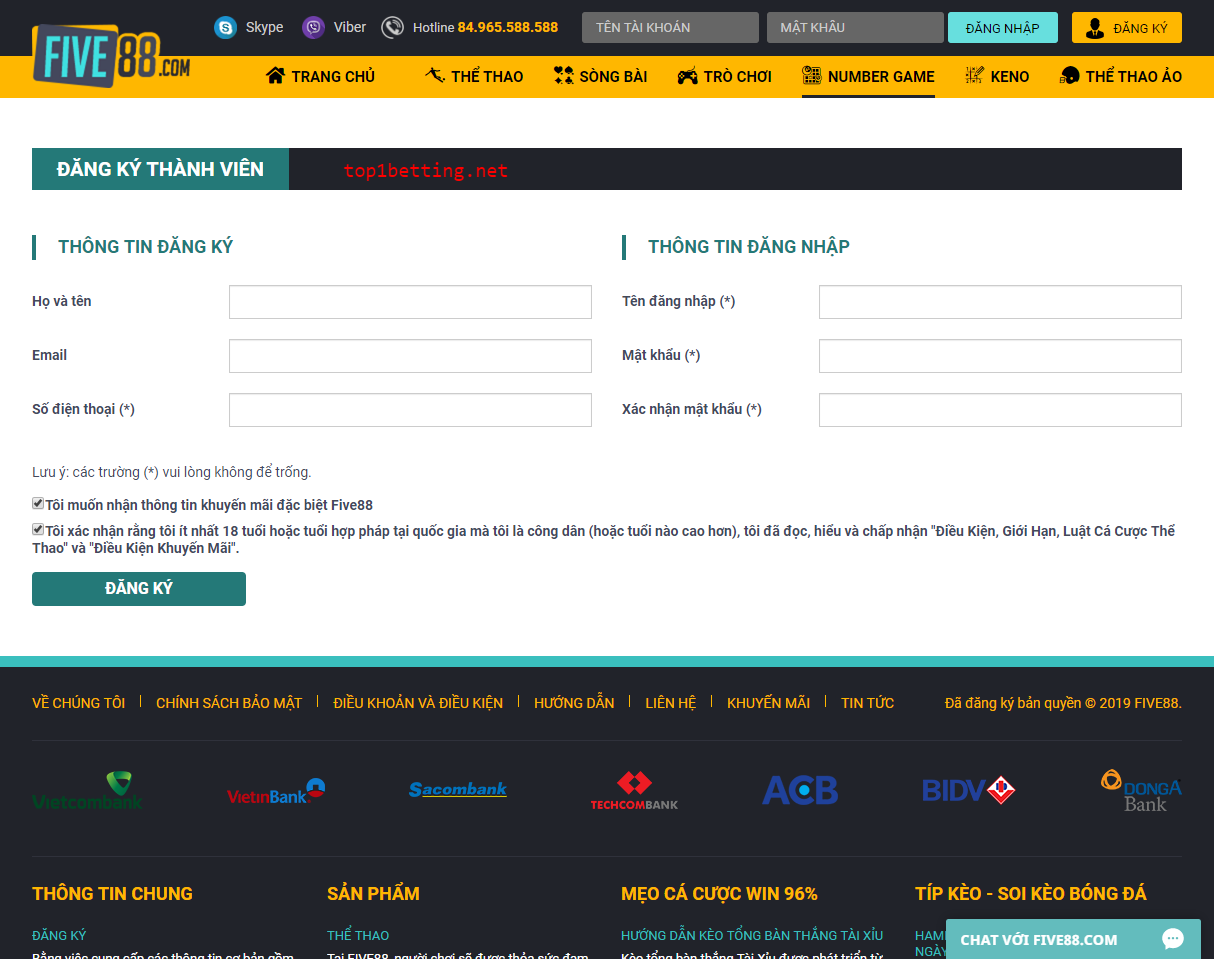Open the Chat với FIVE88.COM widget

pos(1073,940)
